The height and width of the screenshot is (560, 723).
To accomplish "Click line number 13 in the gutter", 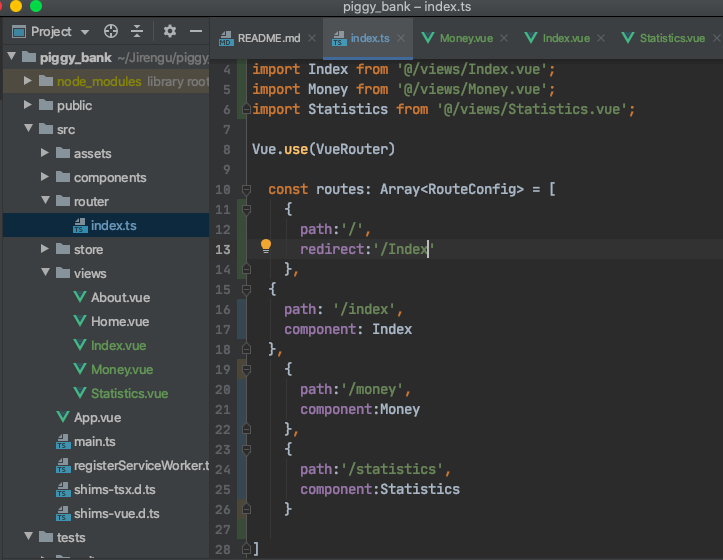I will (x=223, y=250).
